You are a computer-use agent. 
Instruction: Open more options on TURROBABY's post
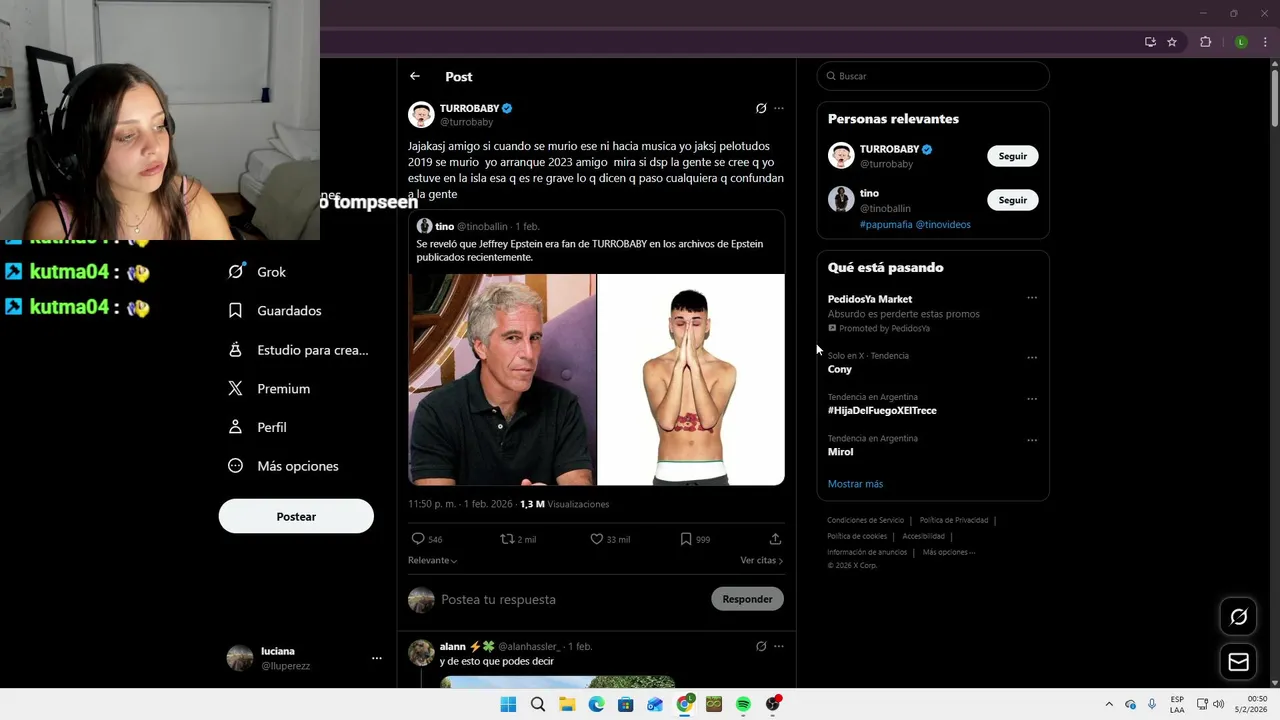(x=779, y=108)
